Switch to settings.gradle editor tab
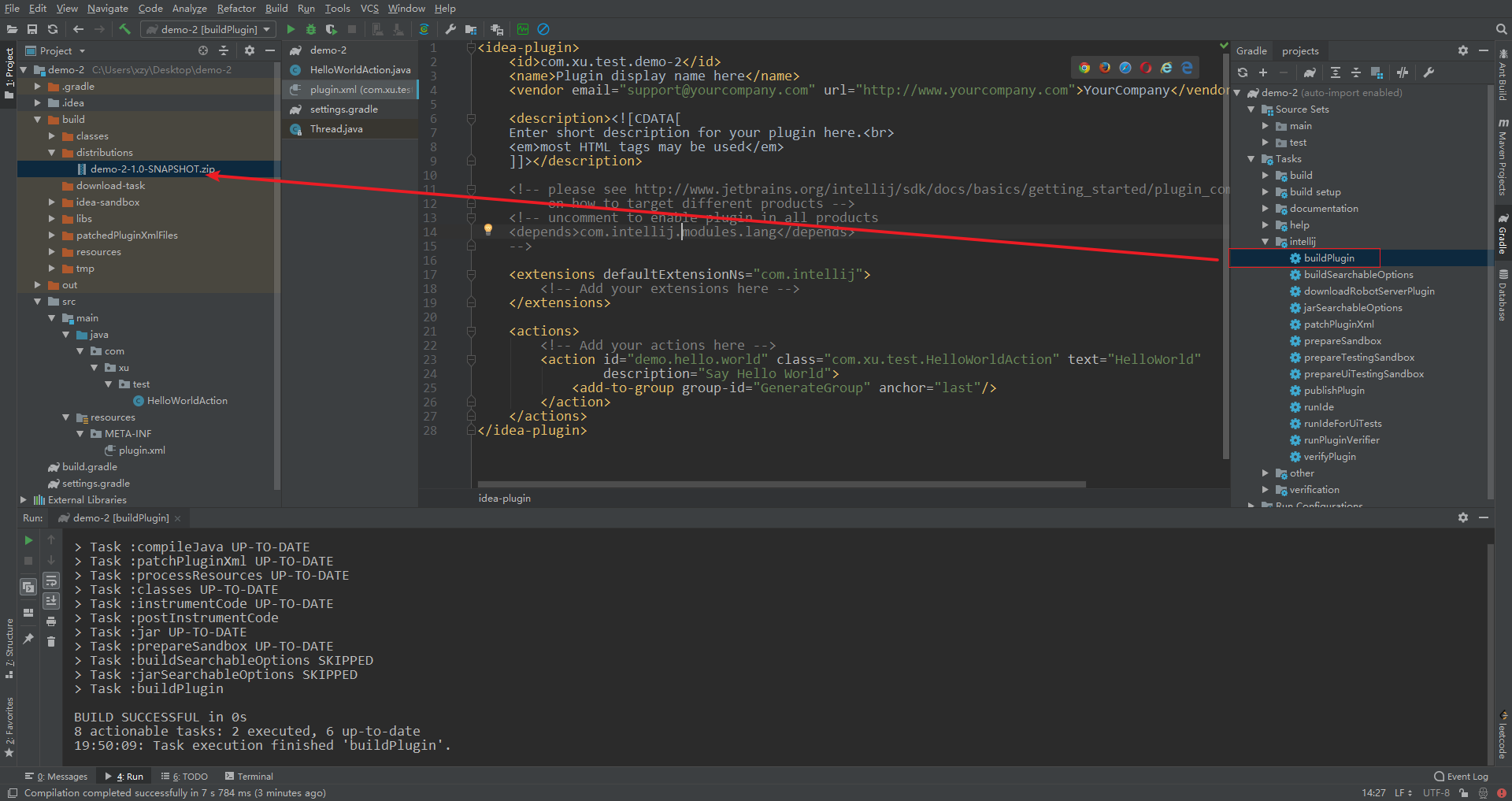The height and width of the screenshot is (801, 1512). [350, 109]
